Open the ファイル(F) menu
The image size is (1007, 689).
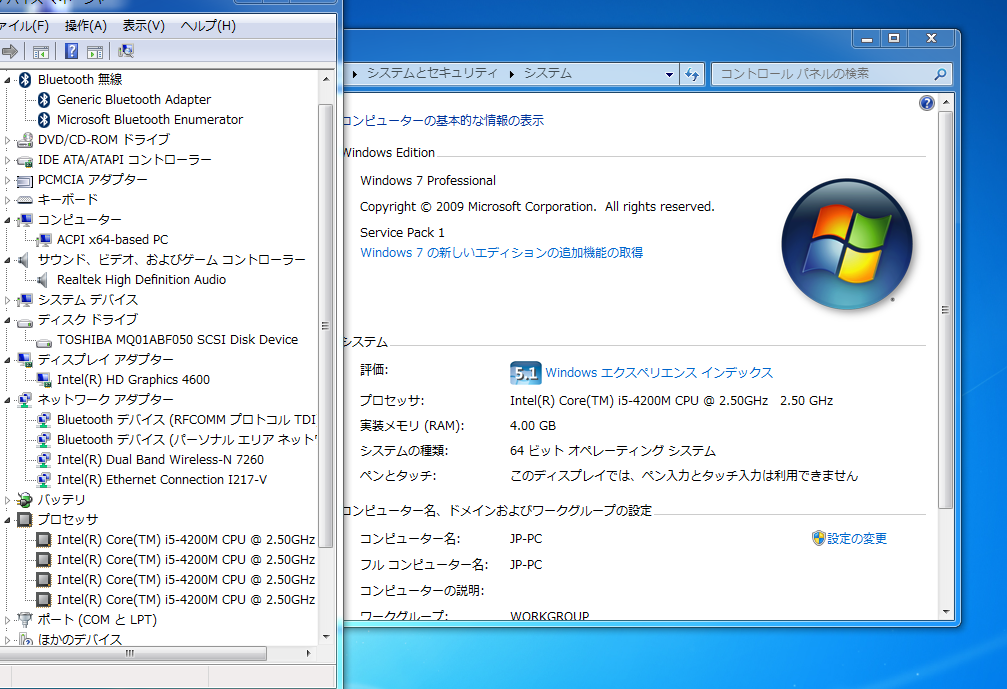23,26
